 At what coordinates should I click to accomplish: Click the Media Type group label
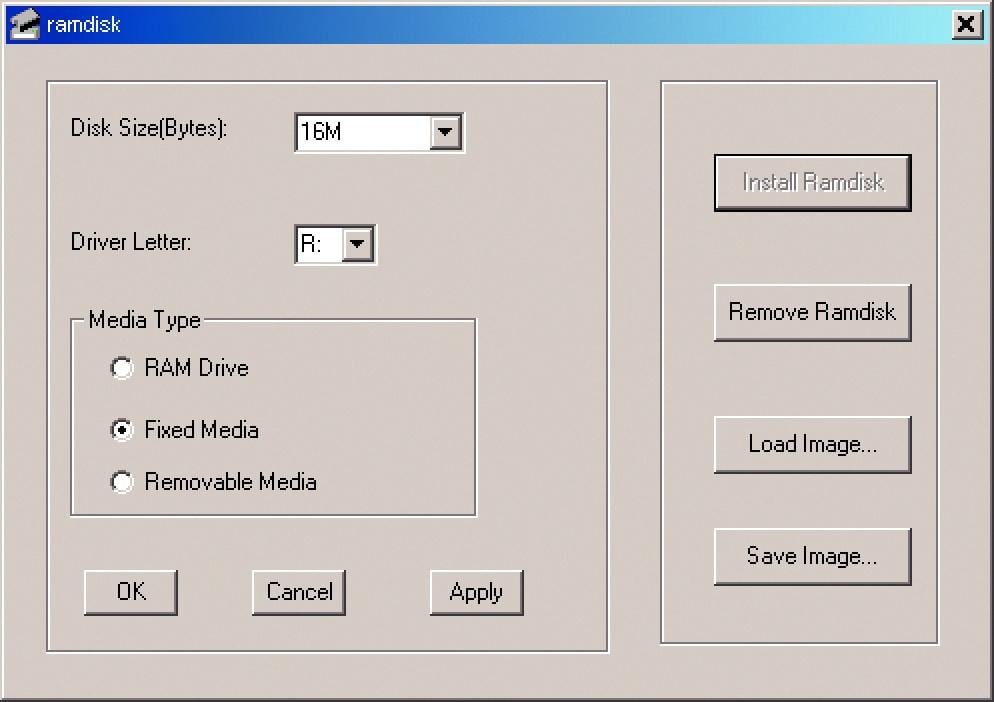coord(144,320)
